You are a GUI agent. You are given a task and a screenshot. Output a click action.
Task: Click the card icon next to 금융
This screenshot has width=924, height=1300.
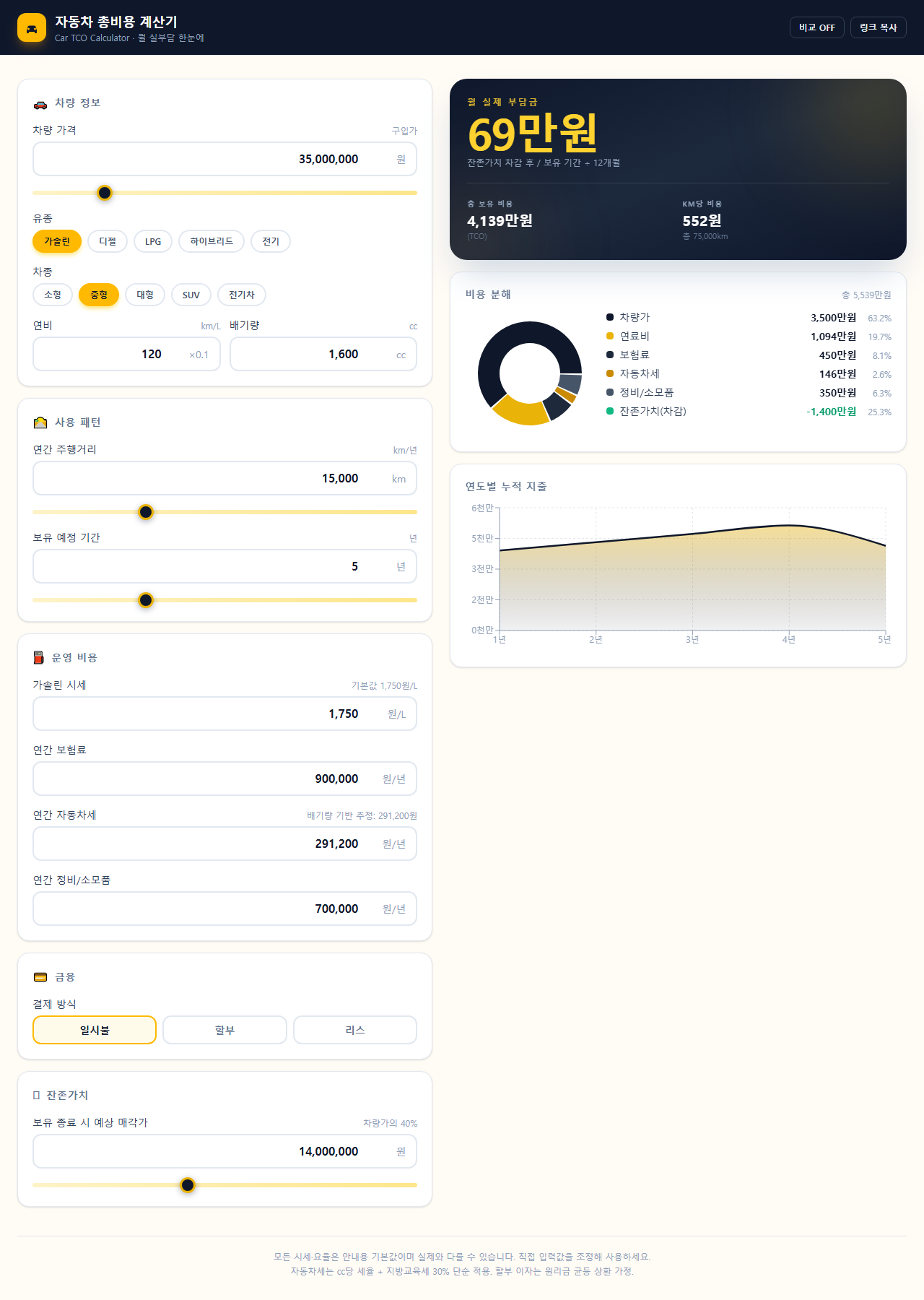(40, 977)
